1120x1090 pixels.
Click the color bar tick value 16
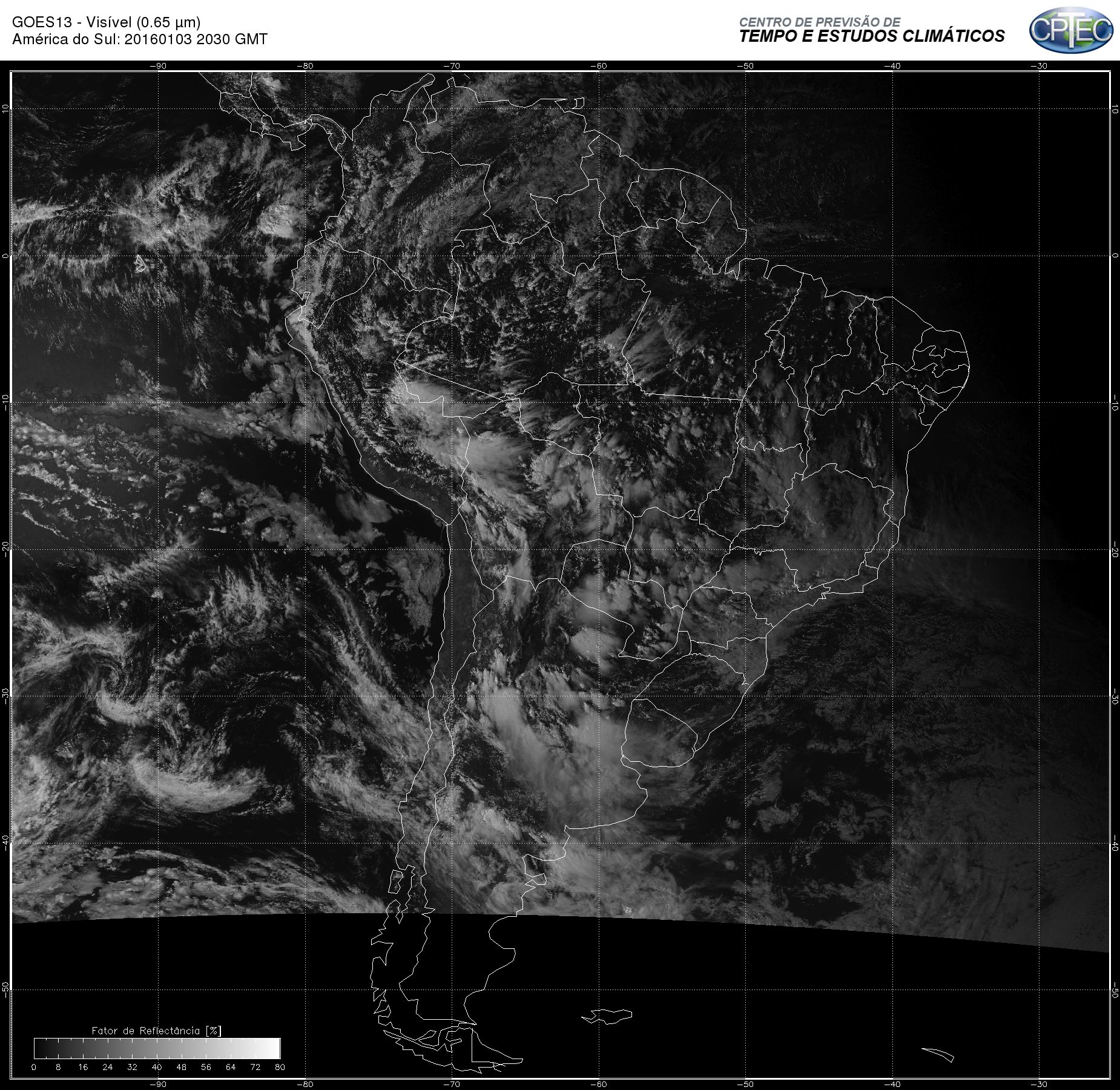click(x=83, y=1067)
